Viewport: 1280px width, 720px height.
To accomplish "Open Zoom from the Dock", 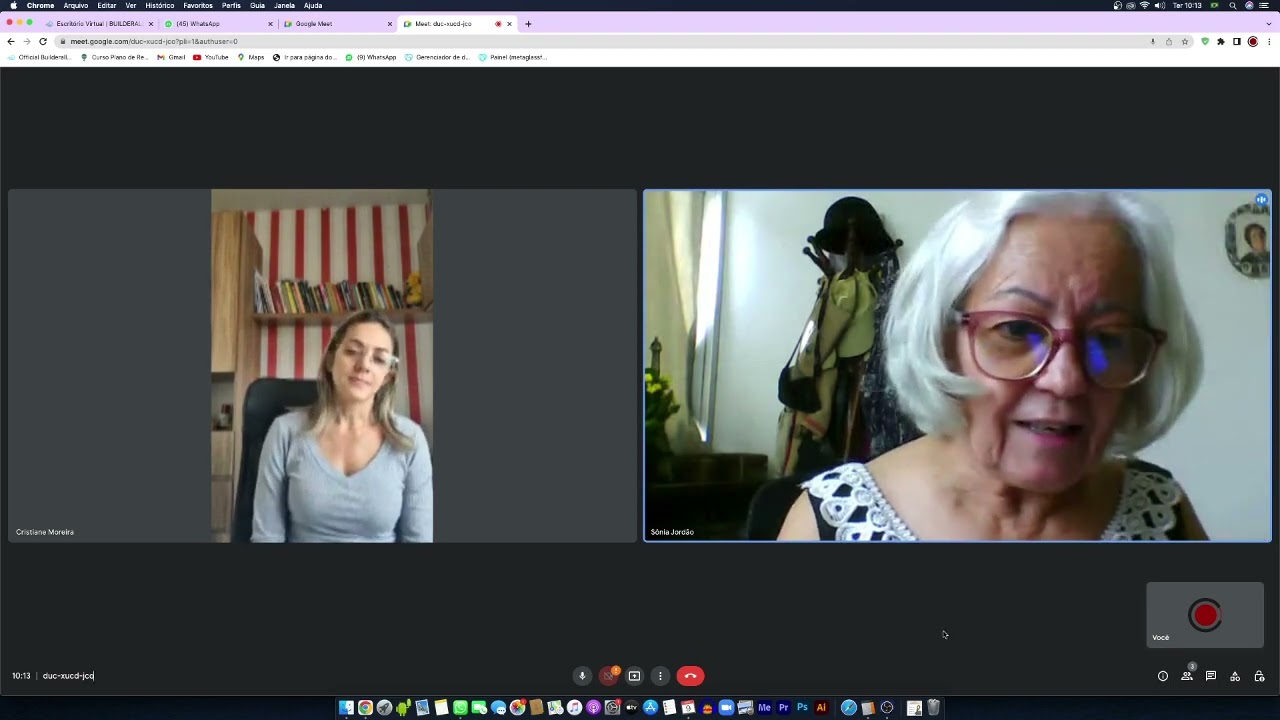I will [x=726, y=707].
